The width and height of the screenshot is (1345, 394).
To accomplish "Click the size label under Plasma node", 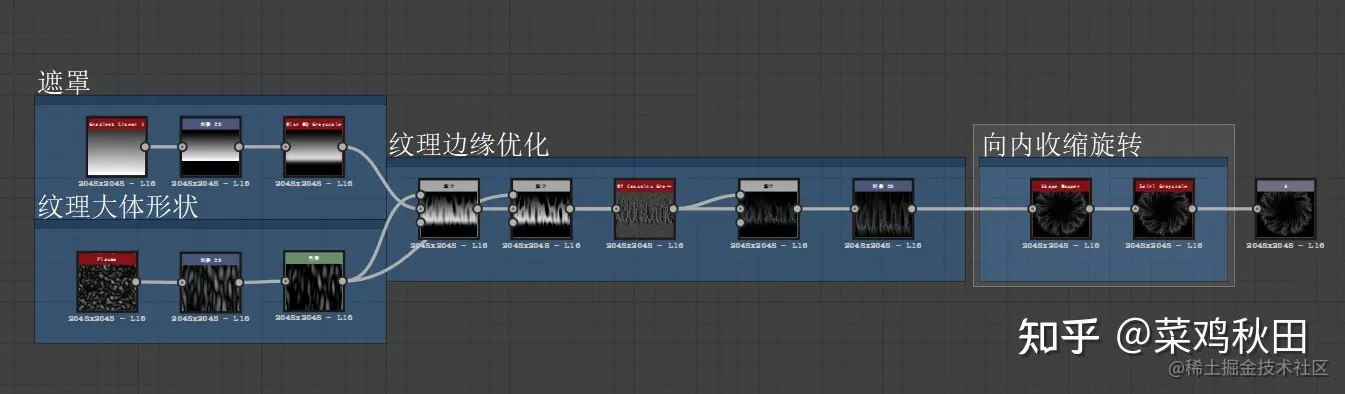I will 107,318.
